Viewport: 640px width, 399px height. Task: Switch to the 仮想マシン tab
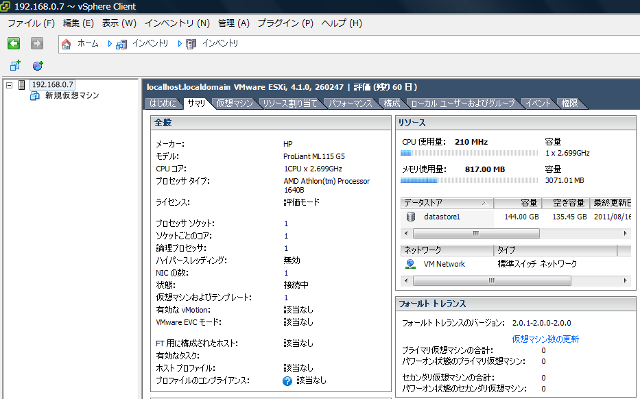pos(235,104)
